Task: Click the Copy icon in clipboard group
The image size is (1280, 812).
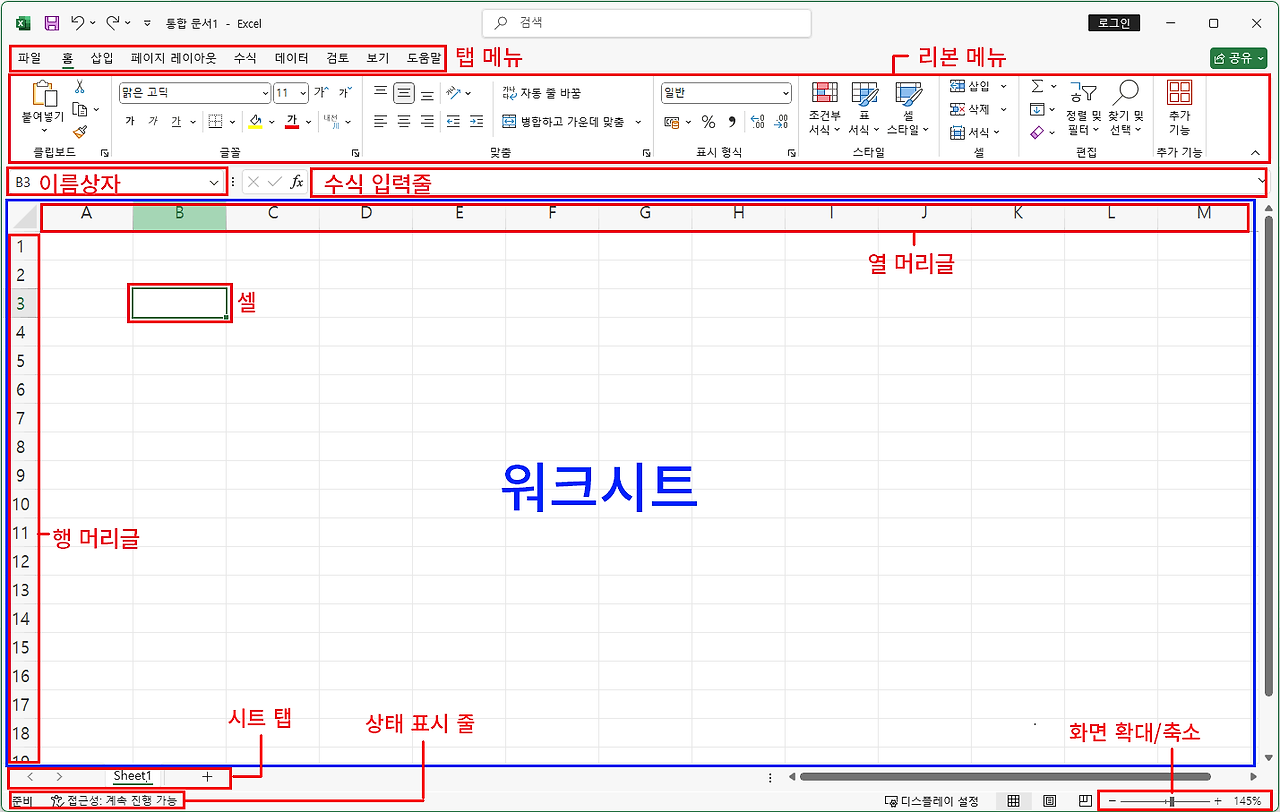Action: (x=79, y=109)
